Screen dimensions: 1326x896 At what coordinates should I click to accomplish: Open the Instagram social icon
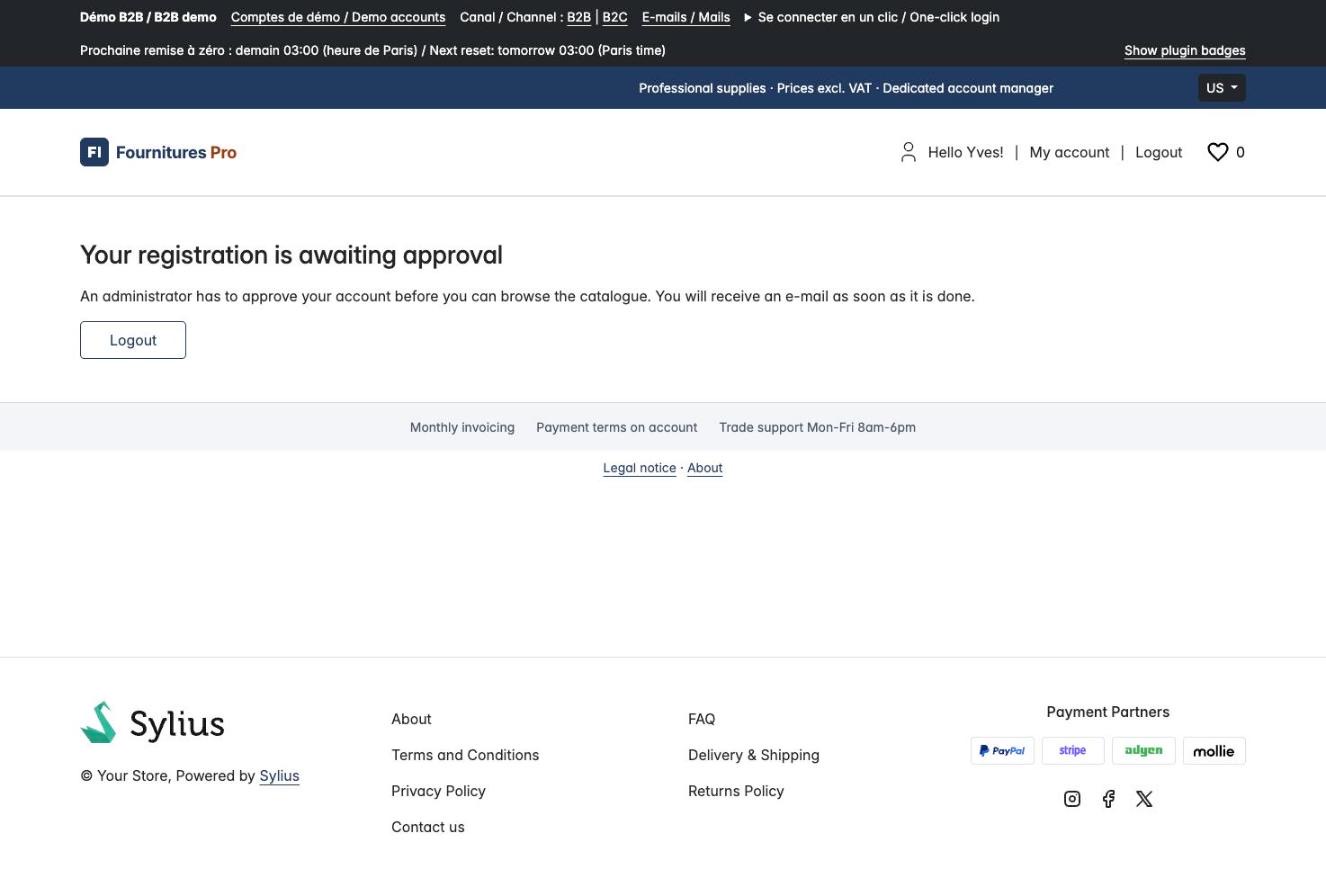(x=1072, y=799)
